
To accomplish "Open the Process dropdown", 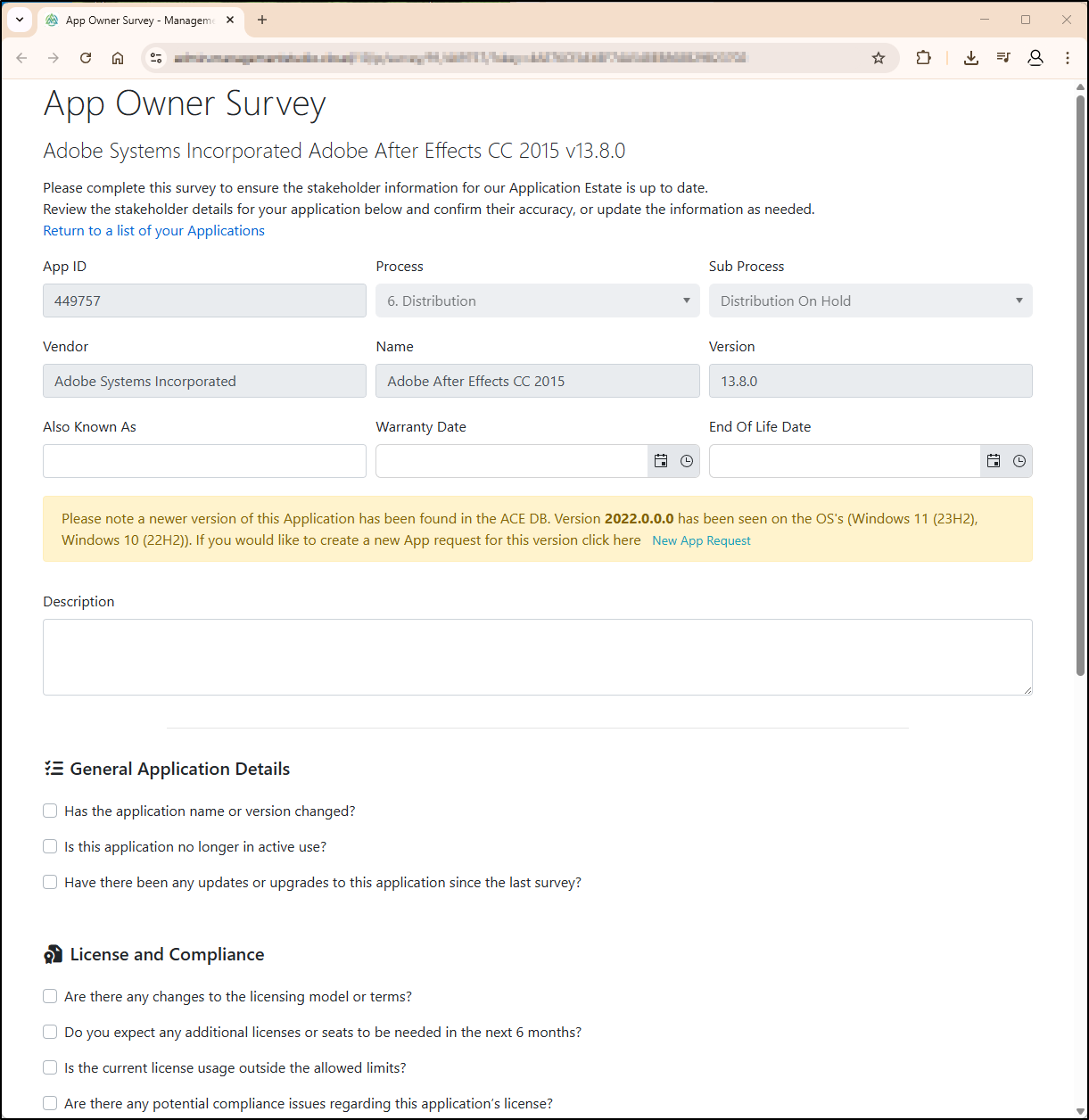I will click(538, 301).
